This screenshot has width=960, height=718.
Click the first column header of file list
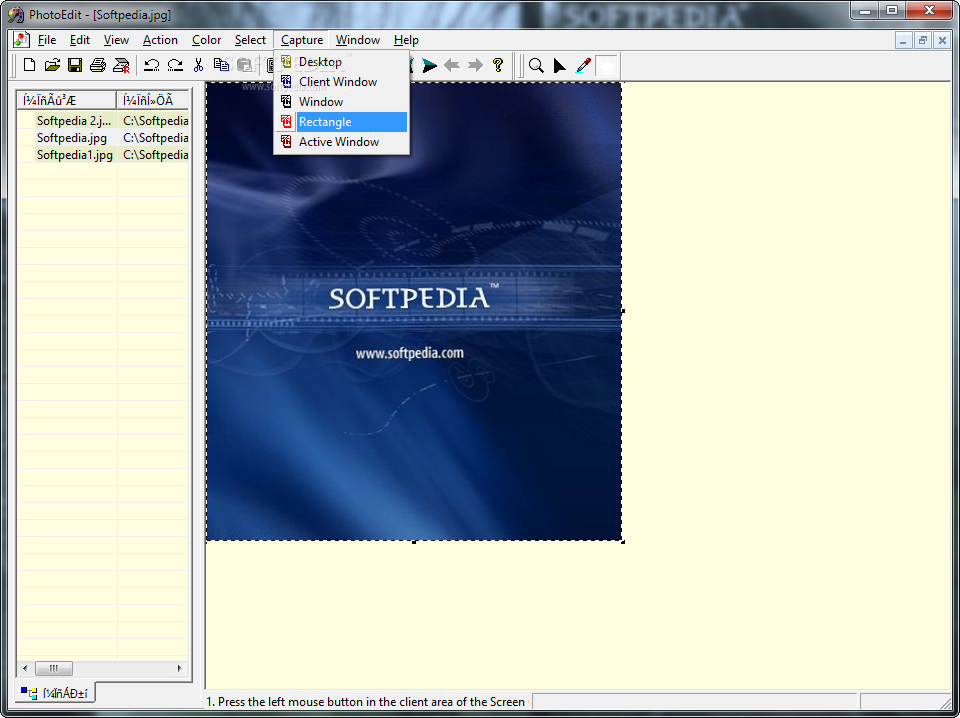click(67, 100)
